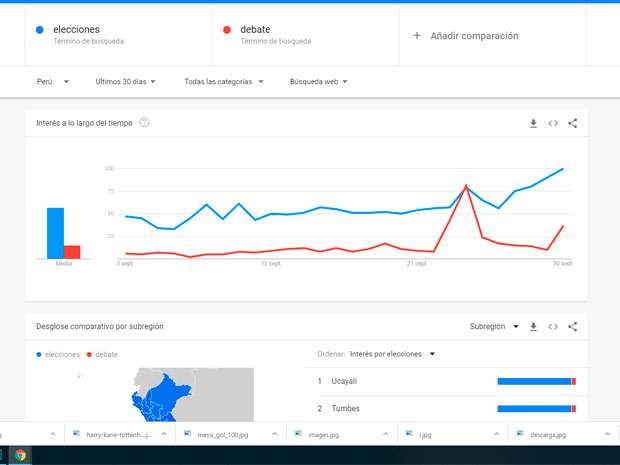
Task: Click the 3 sept. axis label
Action: tap(125, 263)
